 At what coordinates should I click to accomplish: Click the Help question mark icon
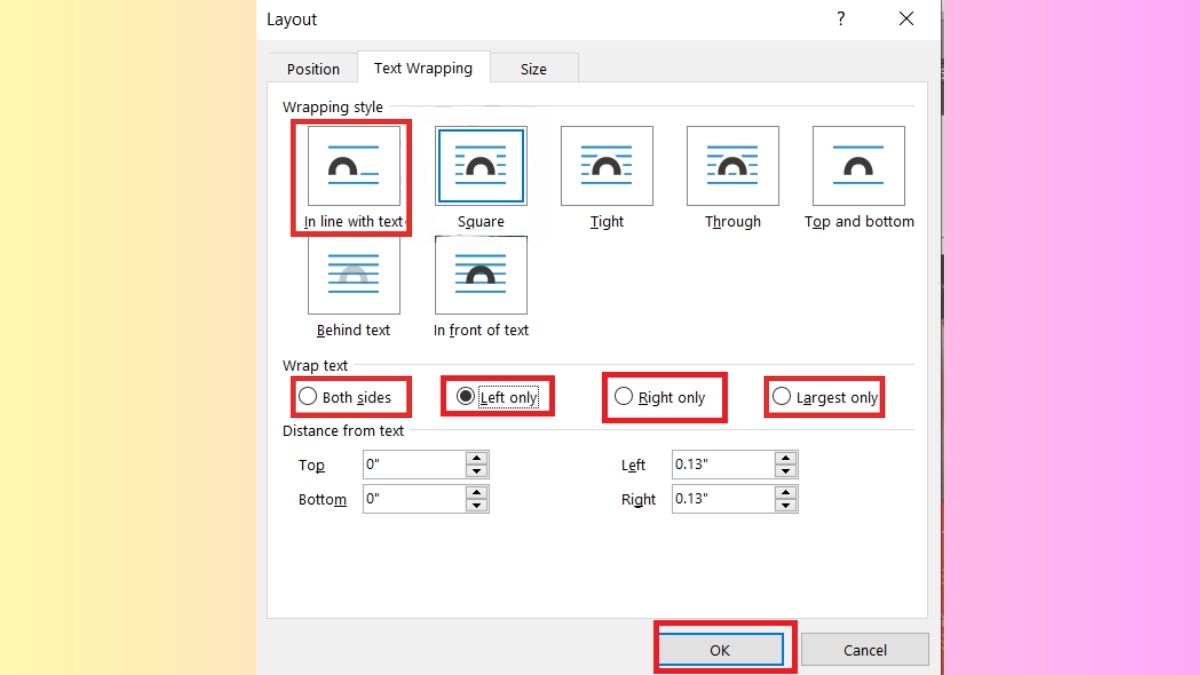click(841, 19)
